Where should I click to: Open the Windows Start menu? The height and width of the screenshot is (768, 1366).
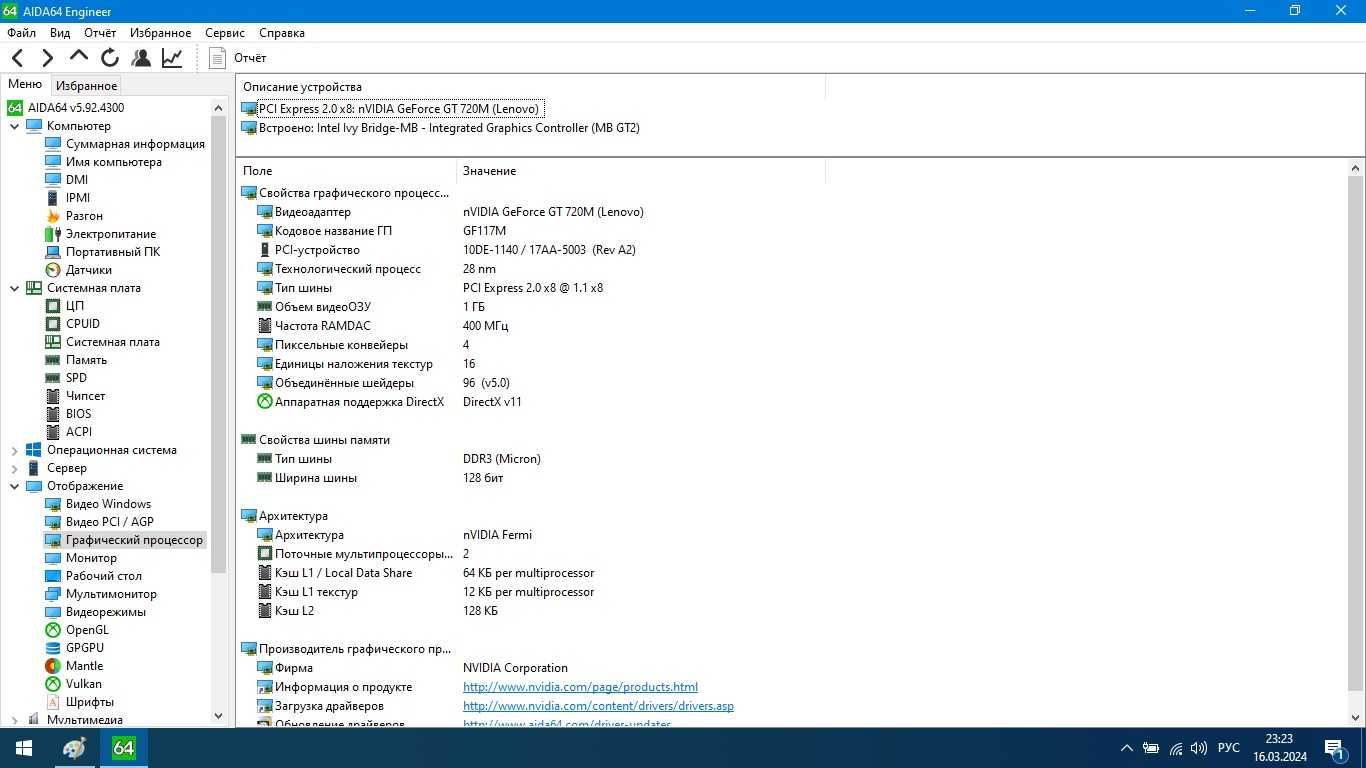pos(24,748)
